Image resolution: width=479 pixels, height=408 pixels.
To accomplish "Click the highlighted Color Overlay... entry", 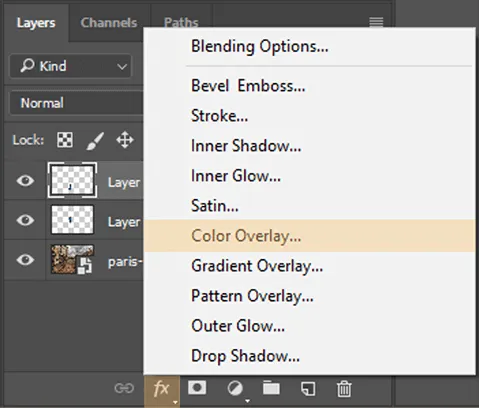I will [x=309, y=236].
